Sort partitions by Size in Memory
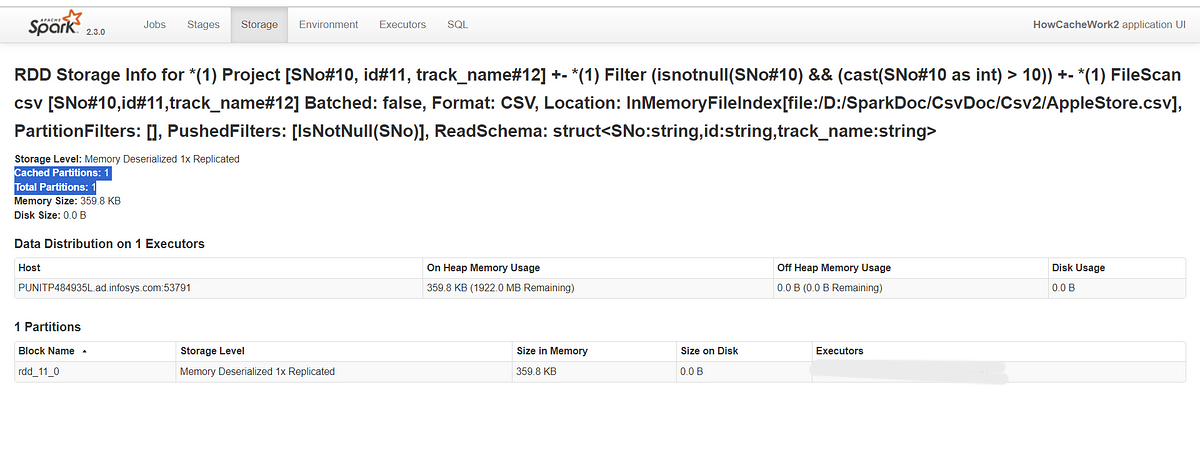The height and width of the screenshot is (452, 1200). click(x=551, y=351)
